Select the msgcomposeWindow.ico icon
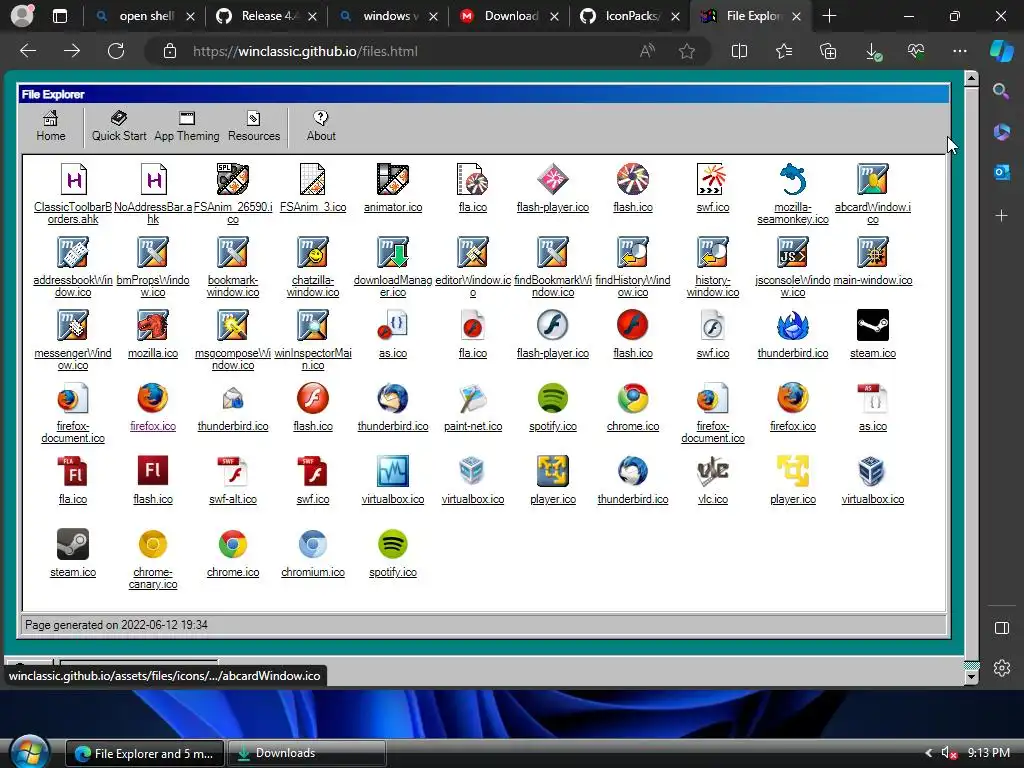Image resolution: width=1024 pixels, height=768 pixels. coord(233,325)
